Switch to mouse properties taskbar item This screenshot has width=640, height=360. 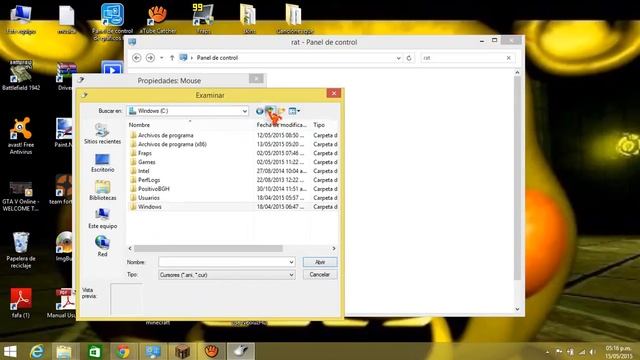(241, 351)
